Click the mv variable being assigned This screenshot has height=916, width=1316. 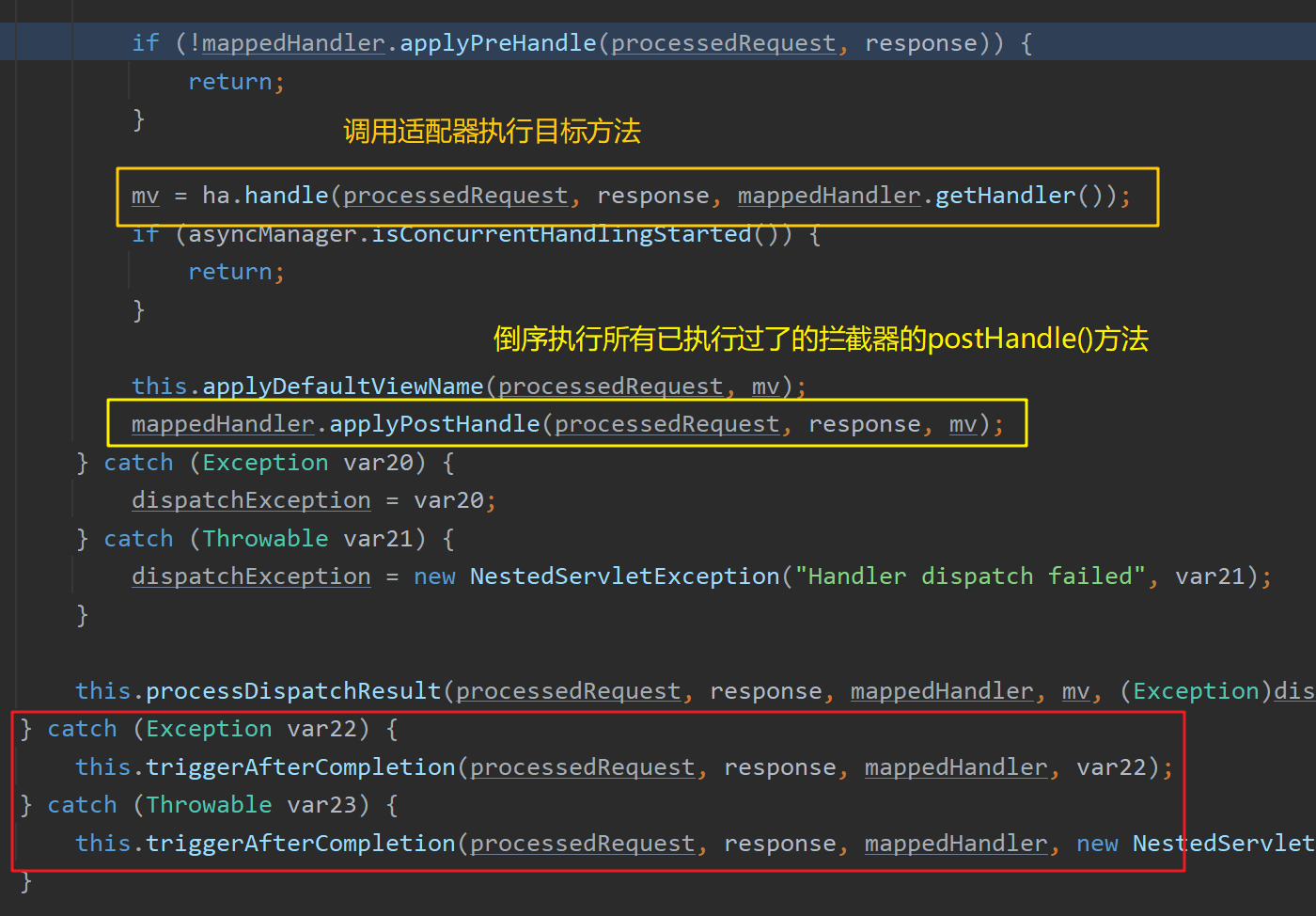pos(146,196)
